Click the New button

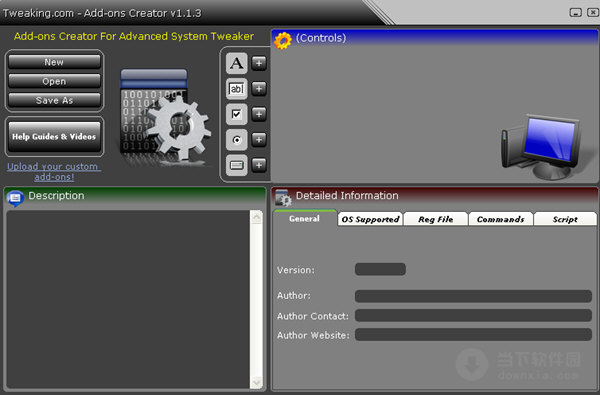click(54, 62)
